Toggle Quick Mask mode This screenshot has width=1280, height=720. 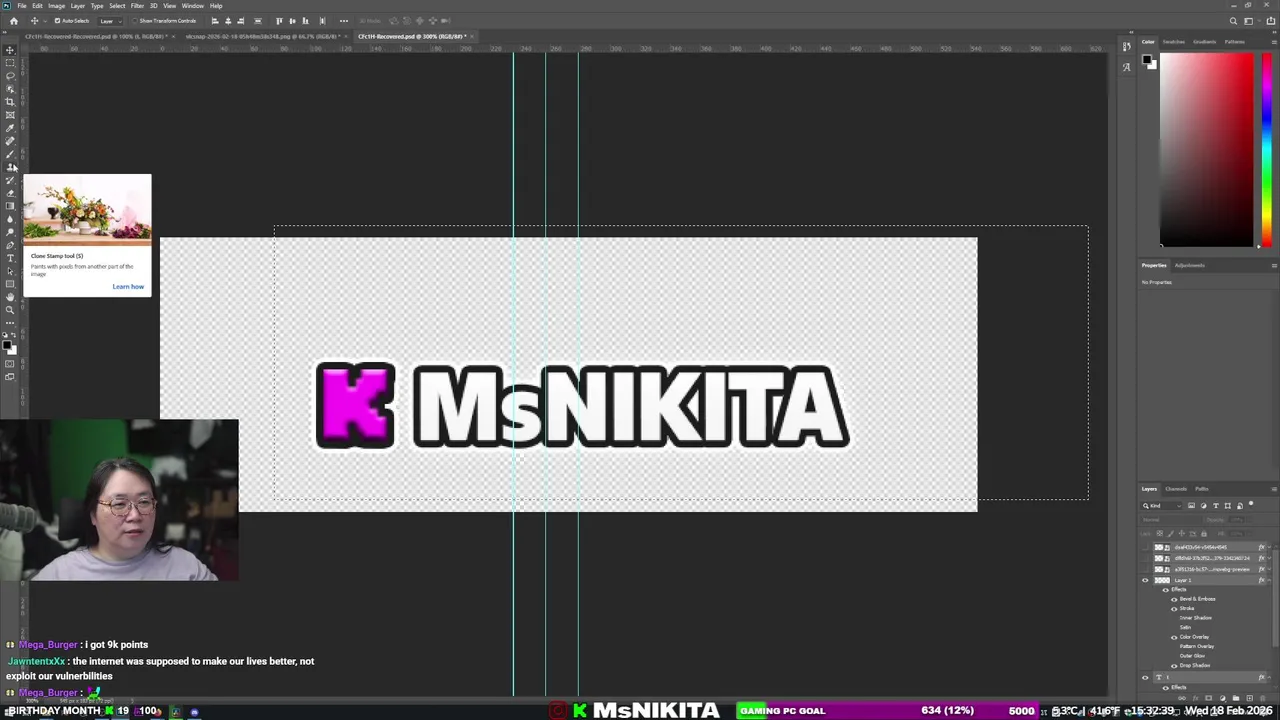10,364
